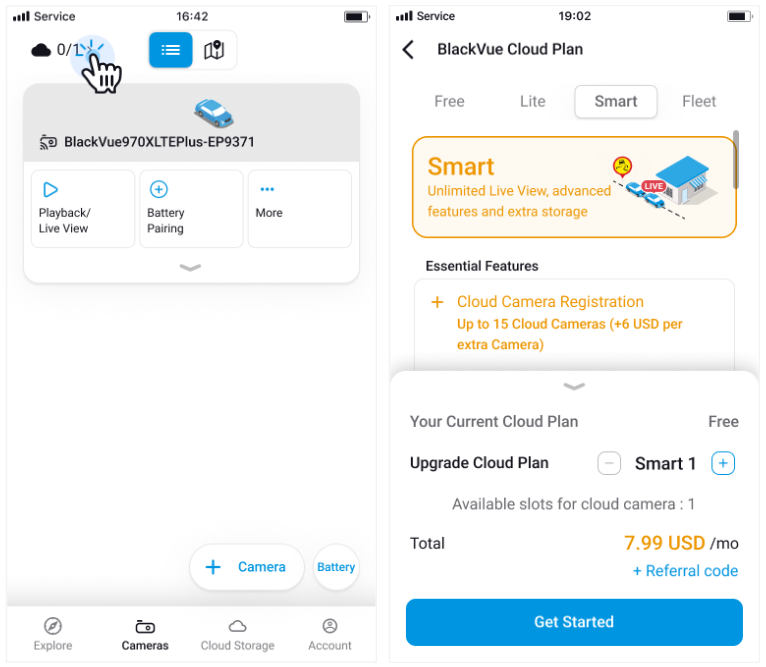766x667 pixels.
Task: Go to the Explore tab
Action: pyautogui.click(x=53, y=634)
